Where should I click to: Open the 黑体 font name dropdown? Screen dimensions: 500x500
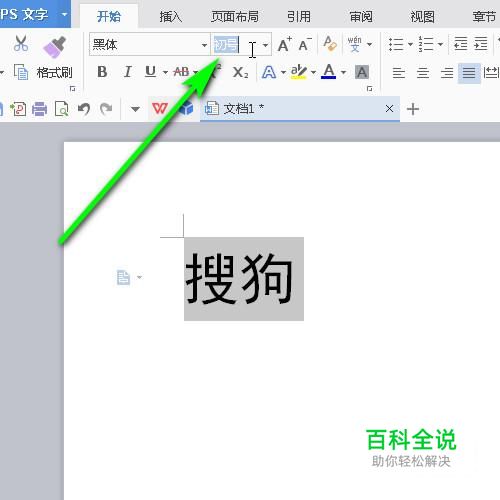[204, 45]
